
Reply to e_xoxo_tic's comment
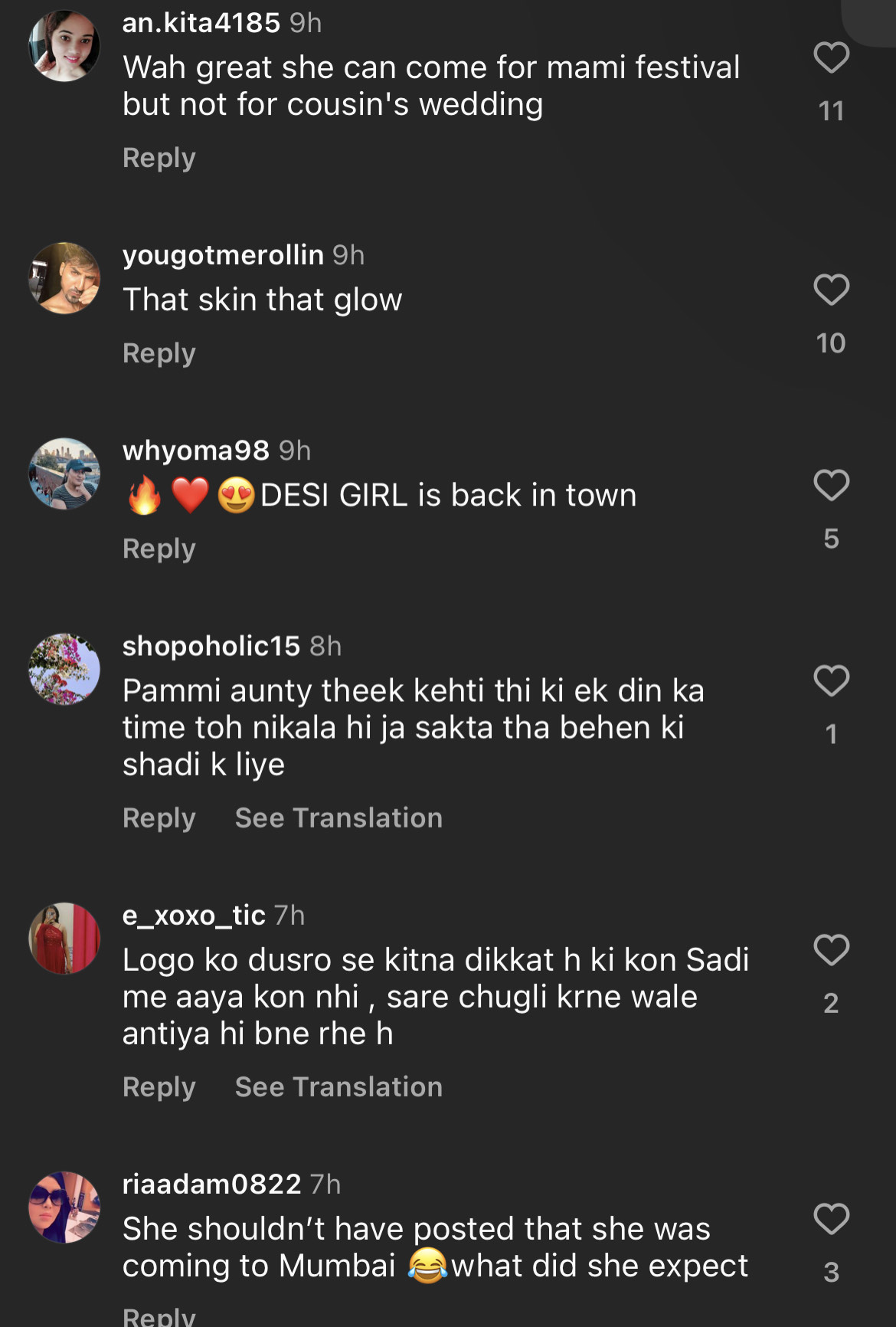tap(159, 1086)
